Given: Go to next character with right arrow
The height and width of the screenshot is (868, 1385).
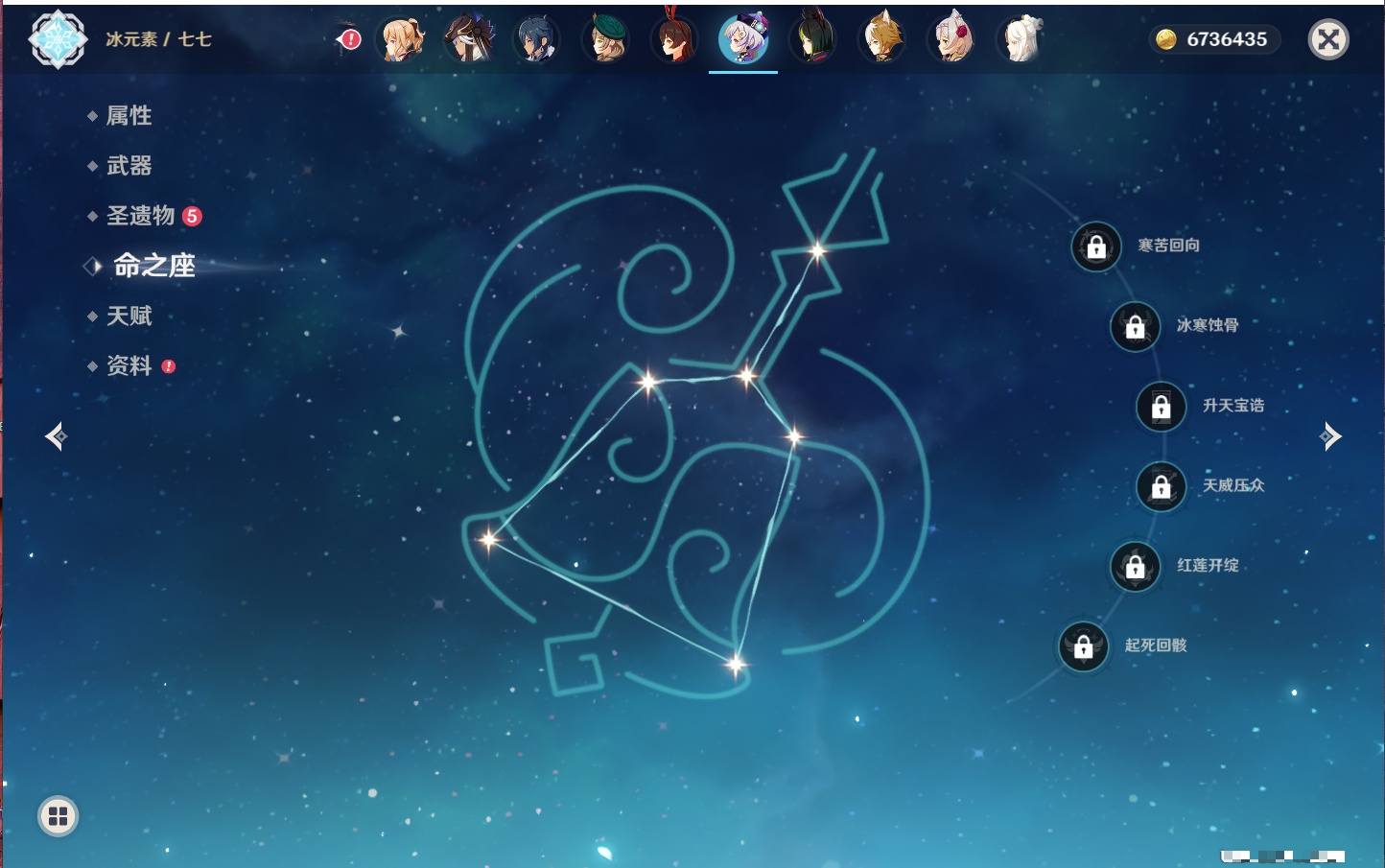Looking at the screenshot, I should coord(1330,436).
